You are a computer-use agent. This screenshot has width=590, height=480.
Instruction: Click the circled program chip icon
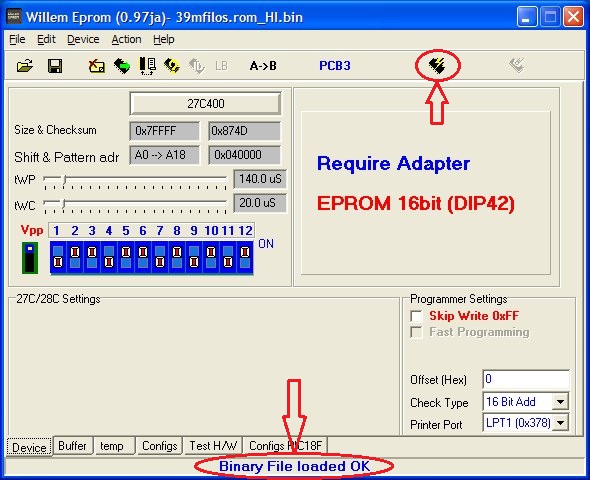coord(437,65)
